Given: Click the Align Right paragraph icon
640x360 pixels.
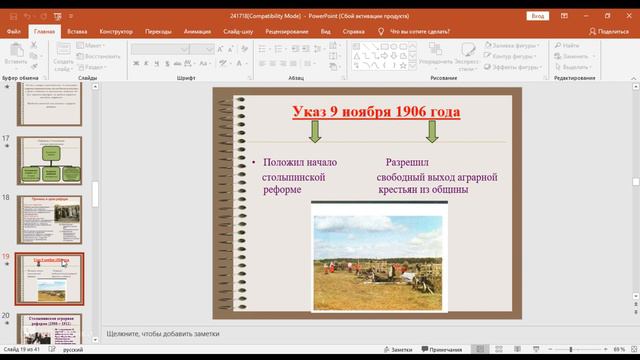Looking at the screenshot, I should pyautogui.click(x=283, y=64).
